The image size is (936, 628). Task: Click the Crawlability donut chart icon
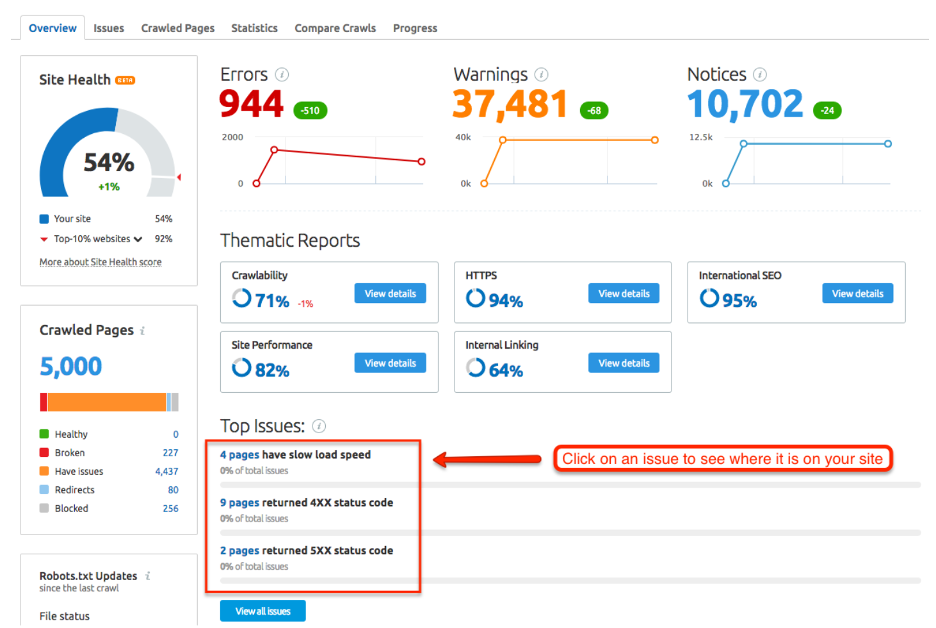pos(241,300)
